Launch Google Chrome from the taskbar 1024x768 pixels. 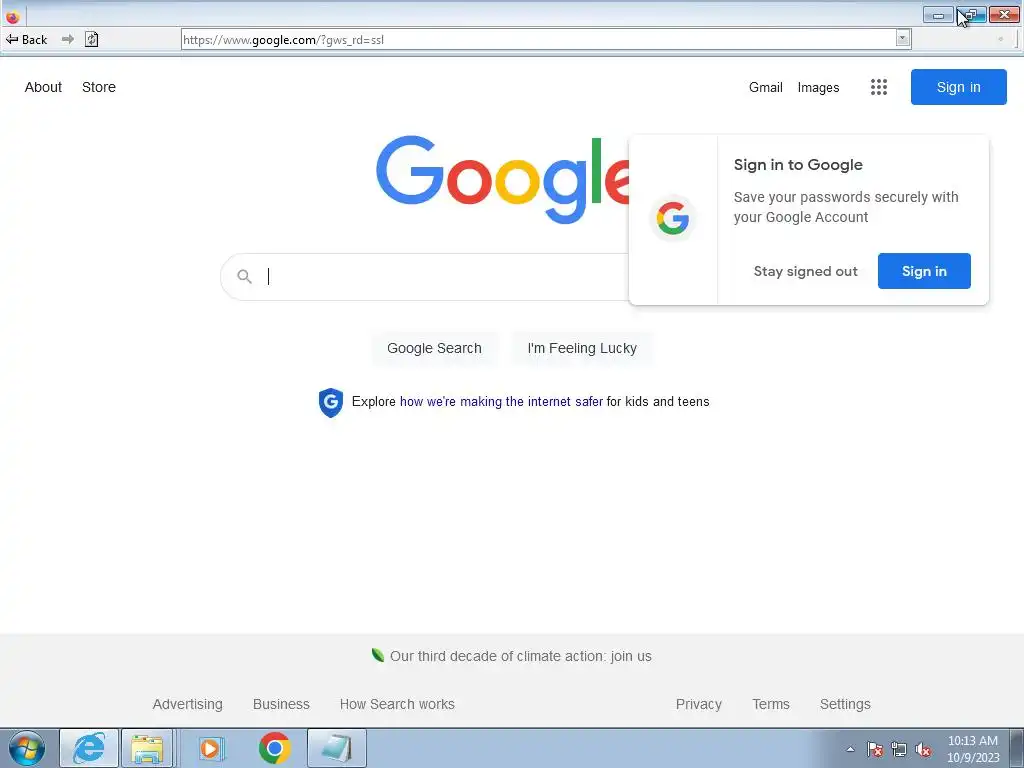tap(274, 748)
